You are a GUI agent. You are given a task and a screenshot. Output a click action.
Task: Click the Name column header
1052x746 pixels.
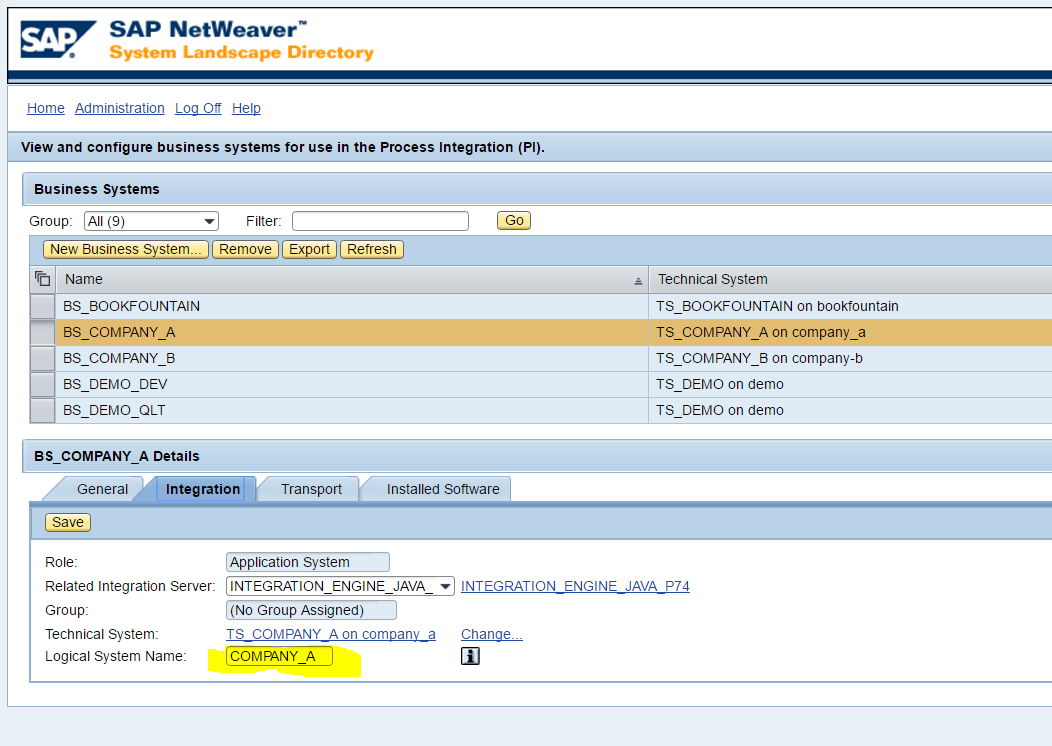[352, 279]
